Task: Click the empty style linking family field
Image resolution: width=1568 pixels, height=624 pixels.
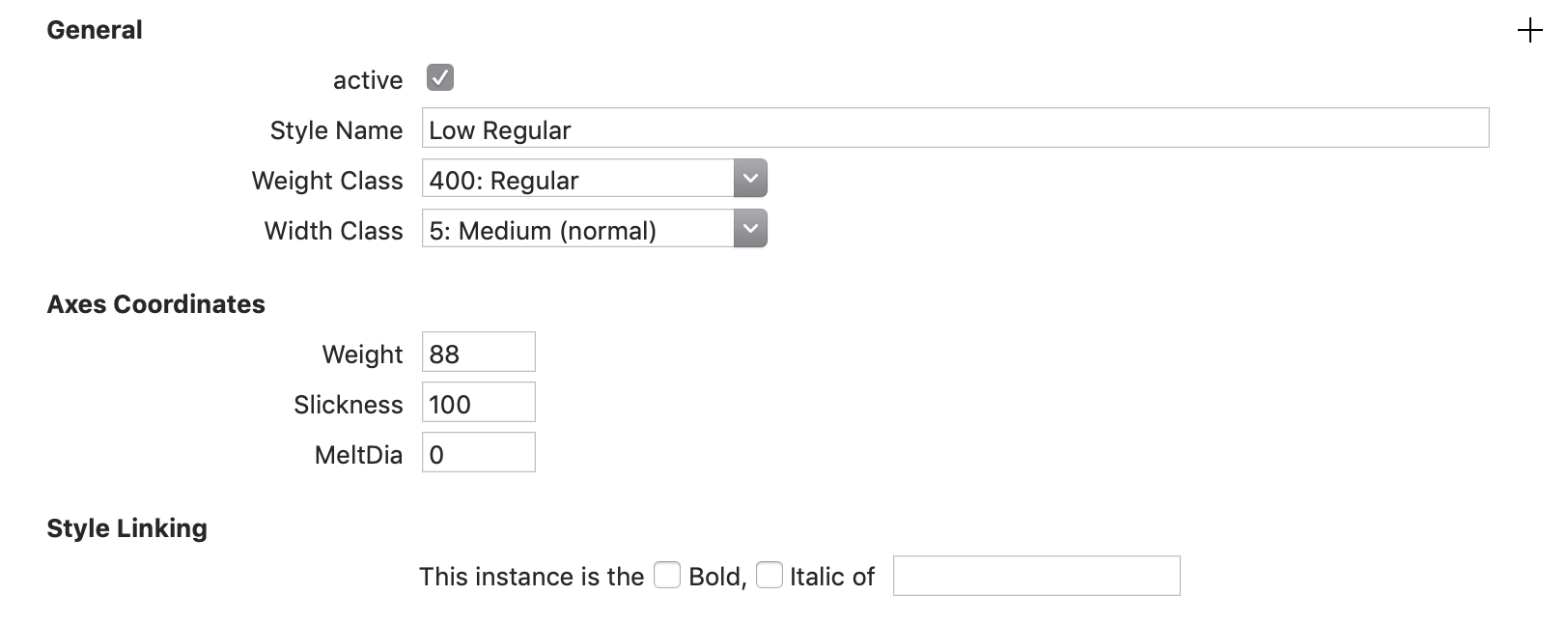Action: coord(1036,576)
